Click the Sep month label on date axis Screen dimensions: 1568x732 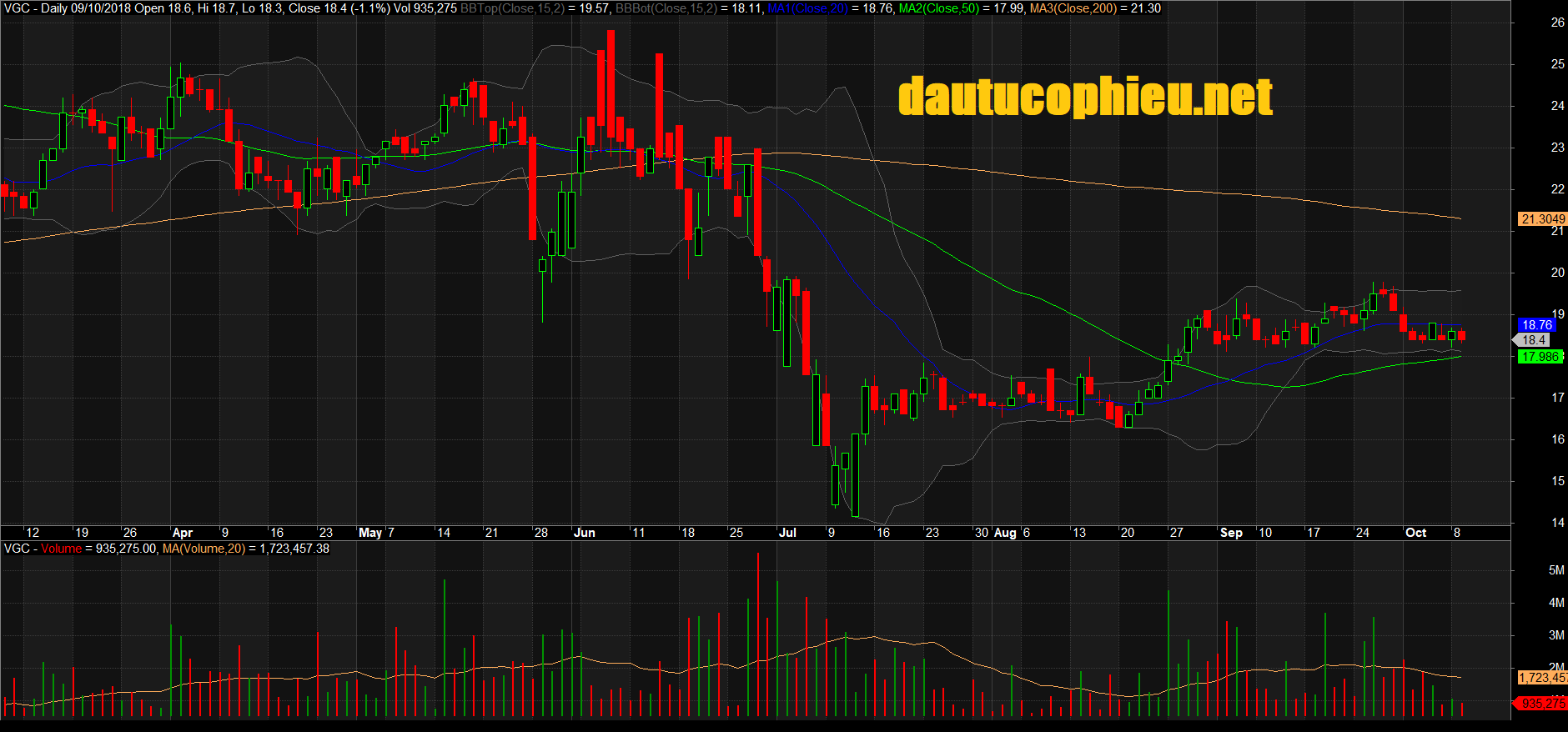click(x=1231, y=533)
